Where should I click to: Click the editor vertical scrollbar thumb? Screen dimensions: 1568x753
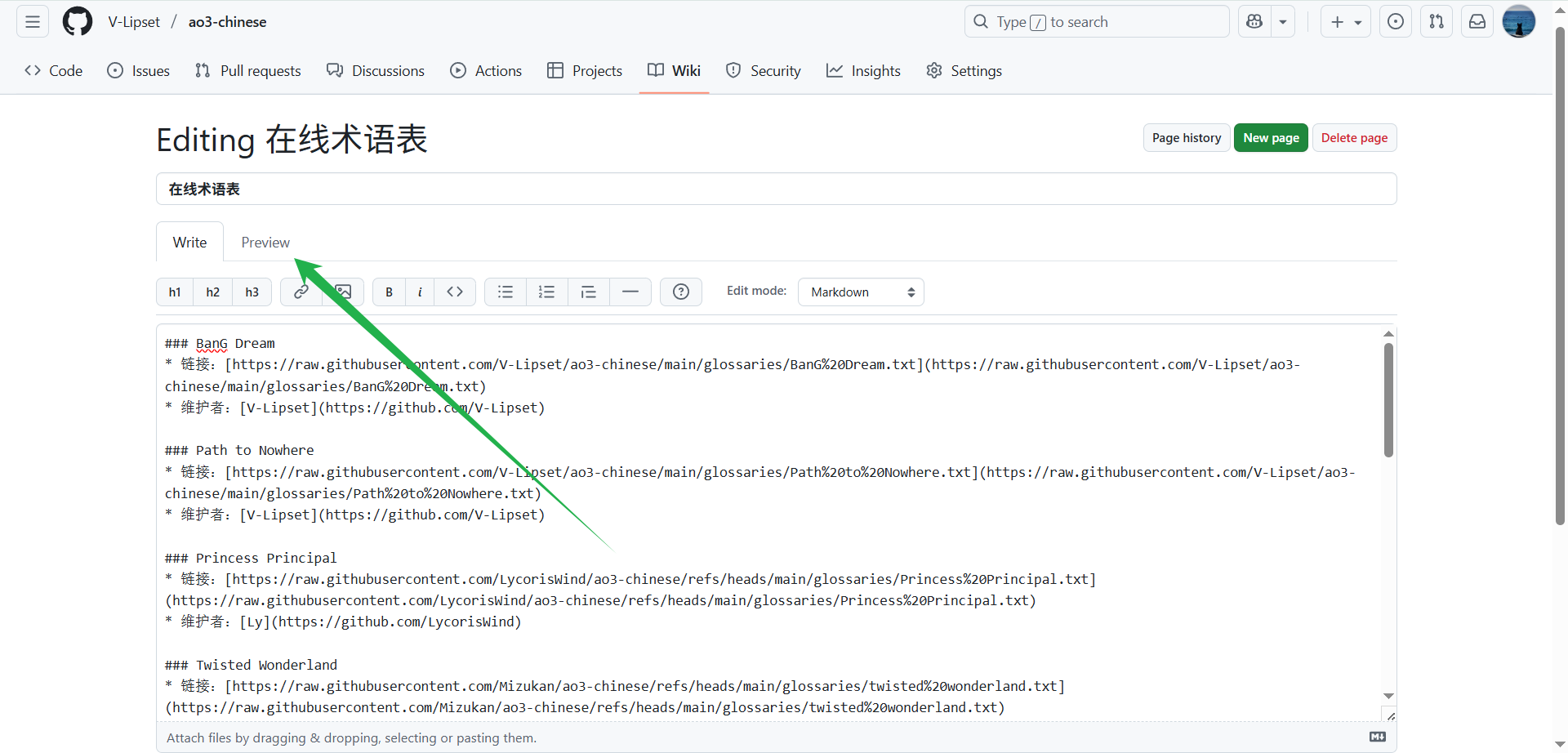(x=1388, y=400)
